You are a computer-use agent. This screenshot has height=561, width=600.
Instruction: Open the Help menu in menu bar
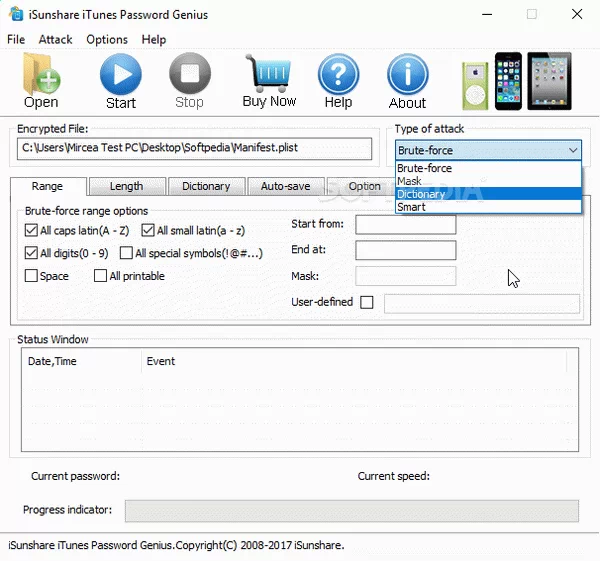click(x=154, y=39)
